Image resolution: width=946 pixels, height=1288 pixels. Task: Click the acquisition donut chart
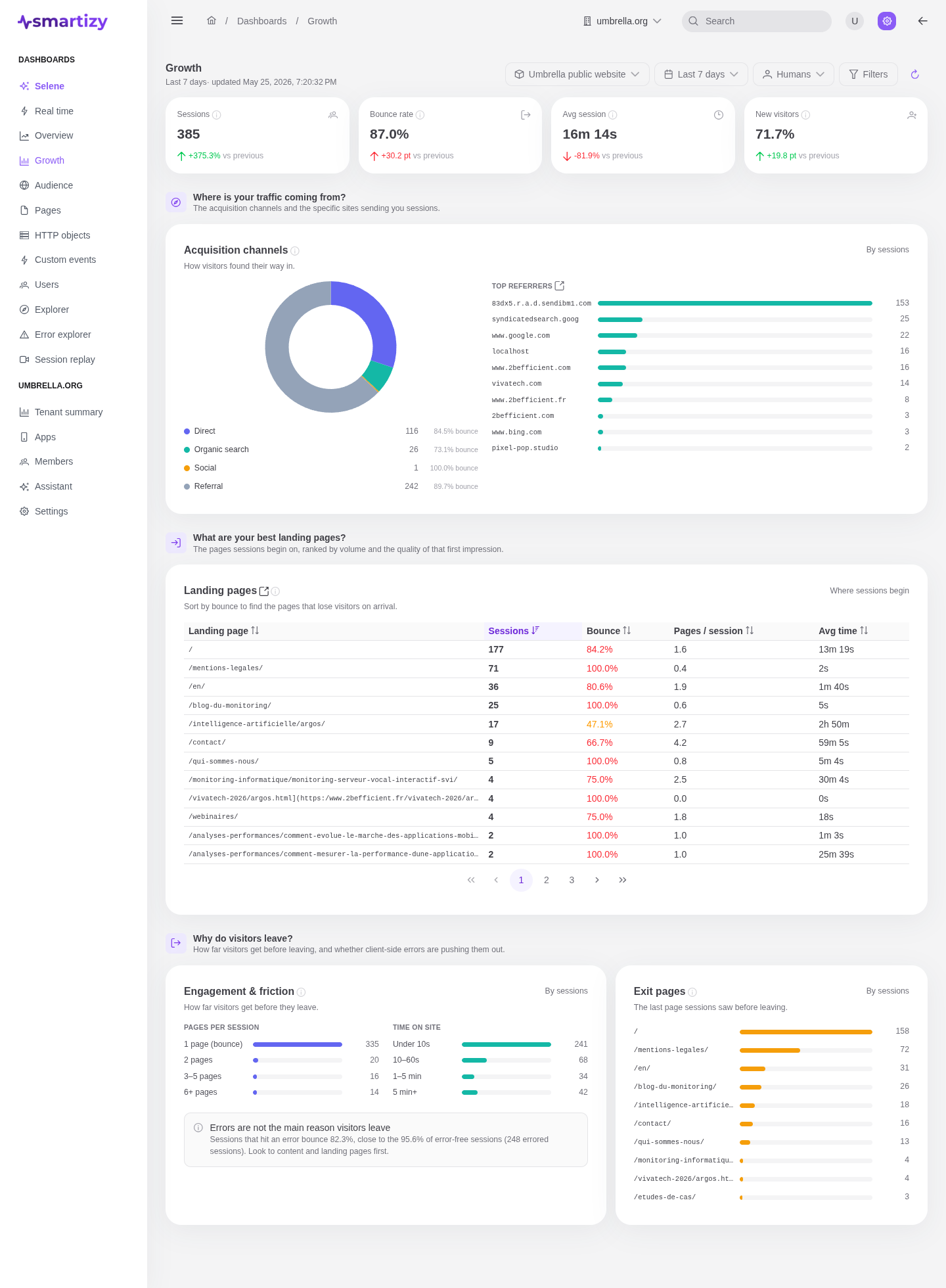pyautogui.click(x=330, y=347)
